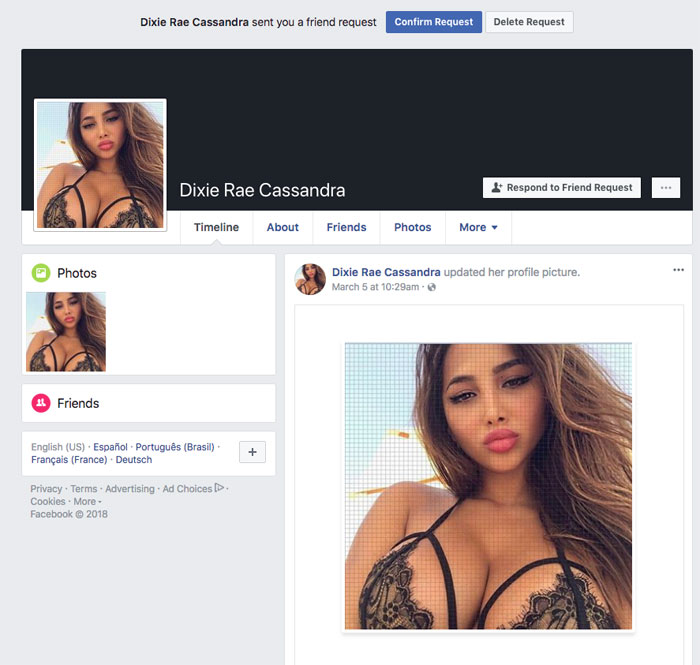Open the thumbnail in Photos panel
The height and width of the screenshot is (665, 700).
(66, 332)
